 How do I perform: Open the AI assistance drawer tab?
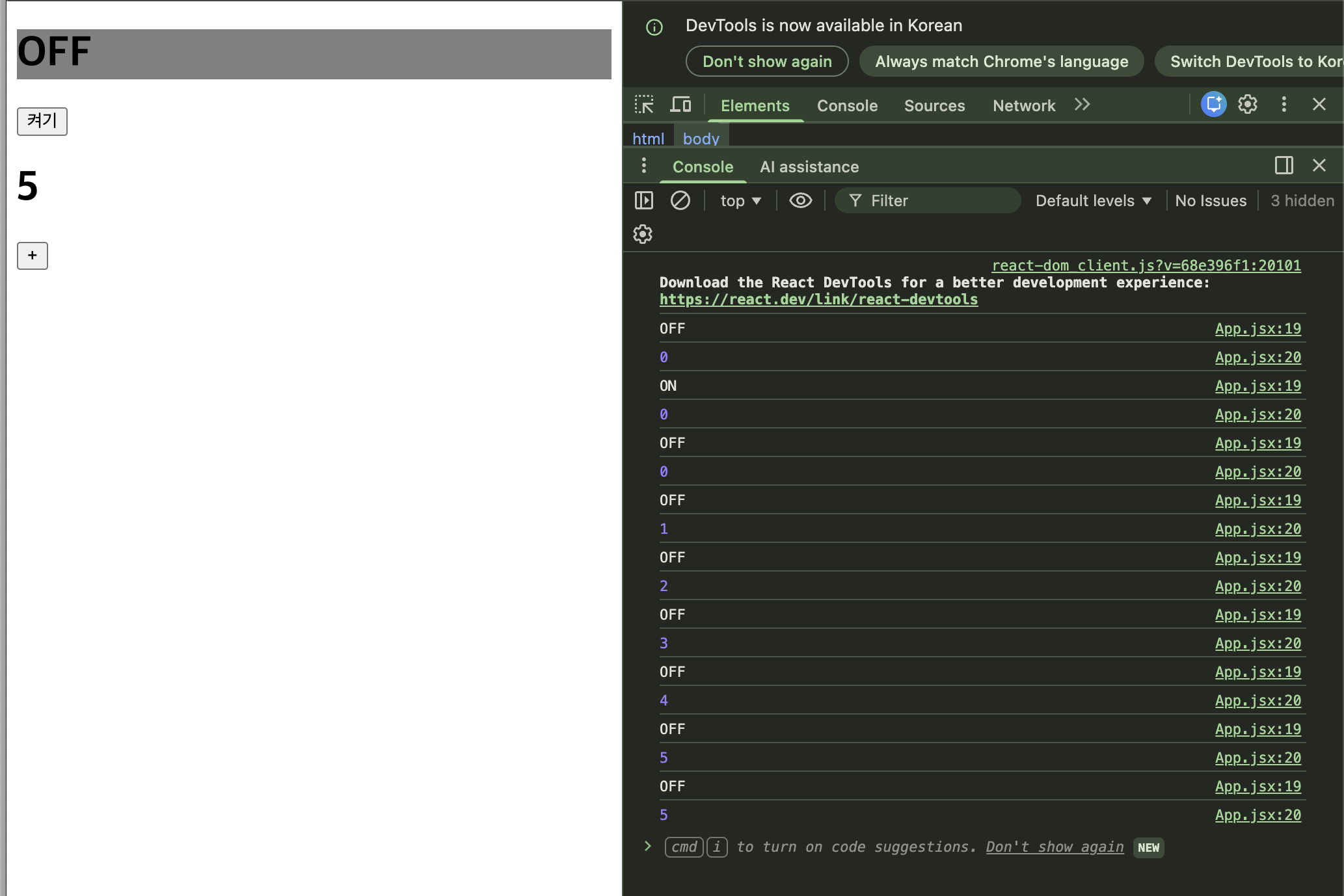click(x=809, y=167)
